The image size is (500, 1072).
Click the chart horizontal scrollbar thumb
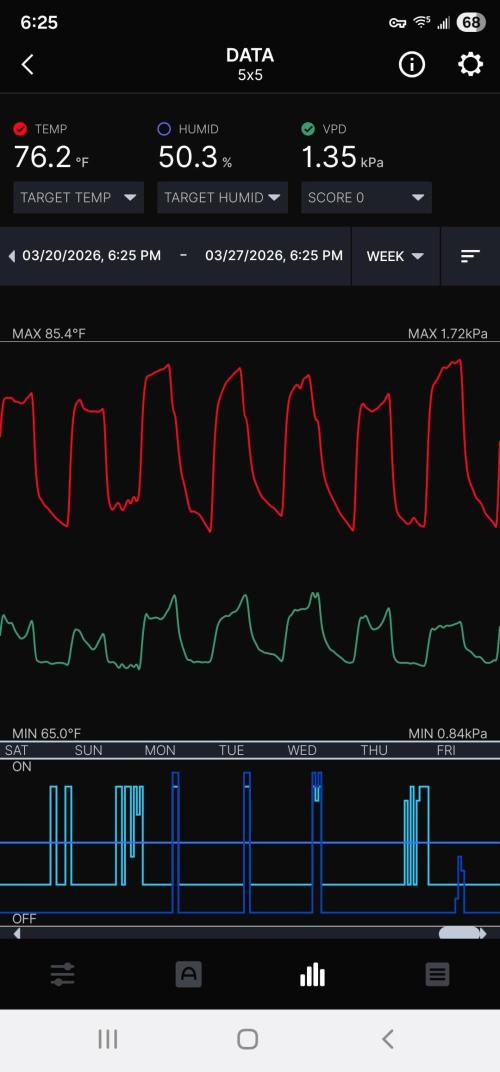(458, 933)
